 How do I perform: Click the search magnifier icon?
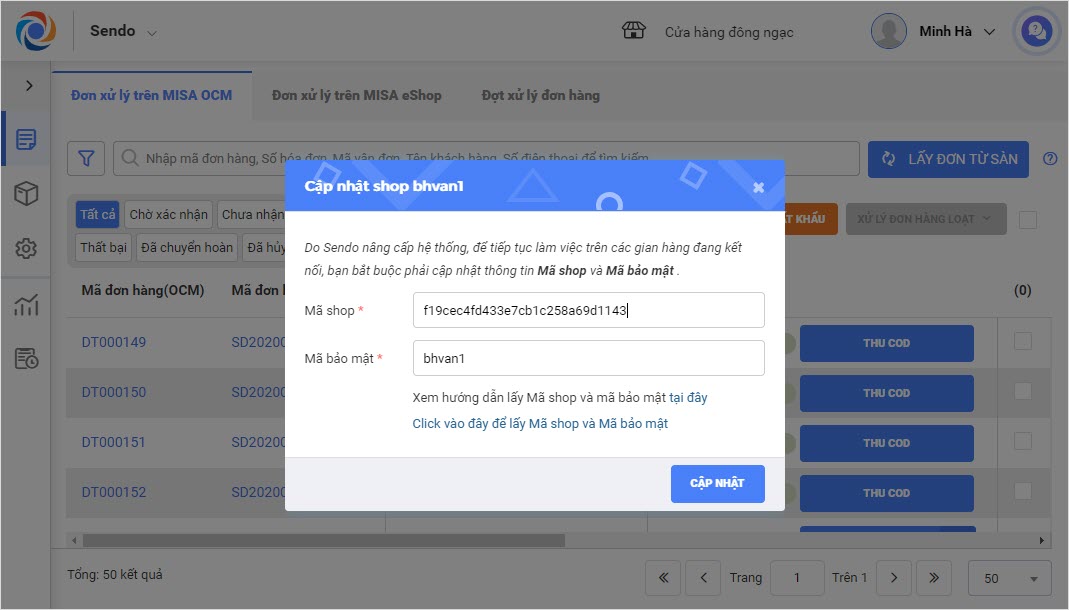[x=130, y=158]
